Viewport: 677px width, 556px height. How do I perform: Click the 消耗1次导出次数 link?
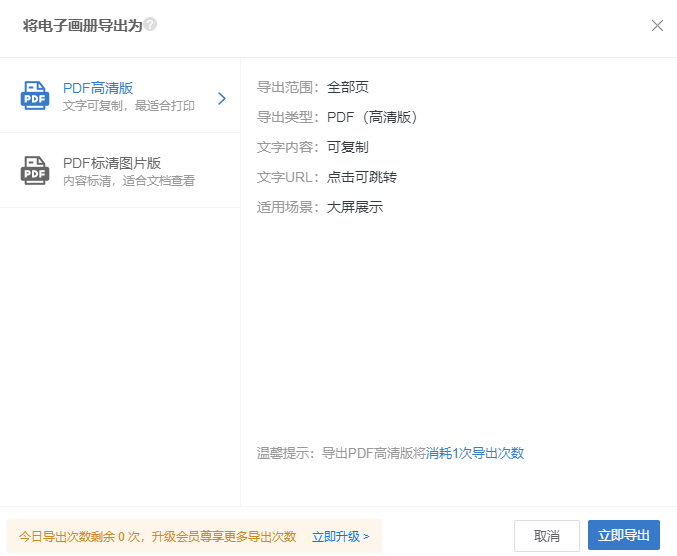pyautogui.click(x=475, y=453)
